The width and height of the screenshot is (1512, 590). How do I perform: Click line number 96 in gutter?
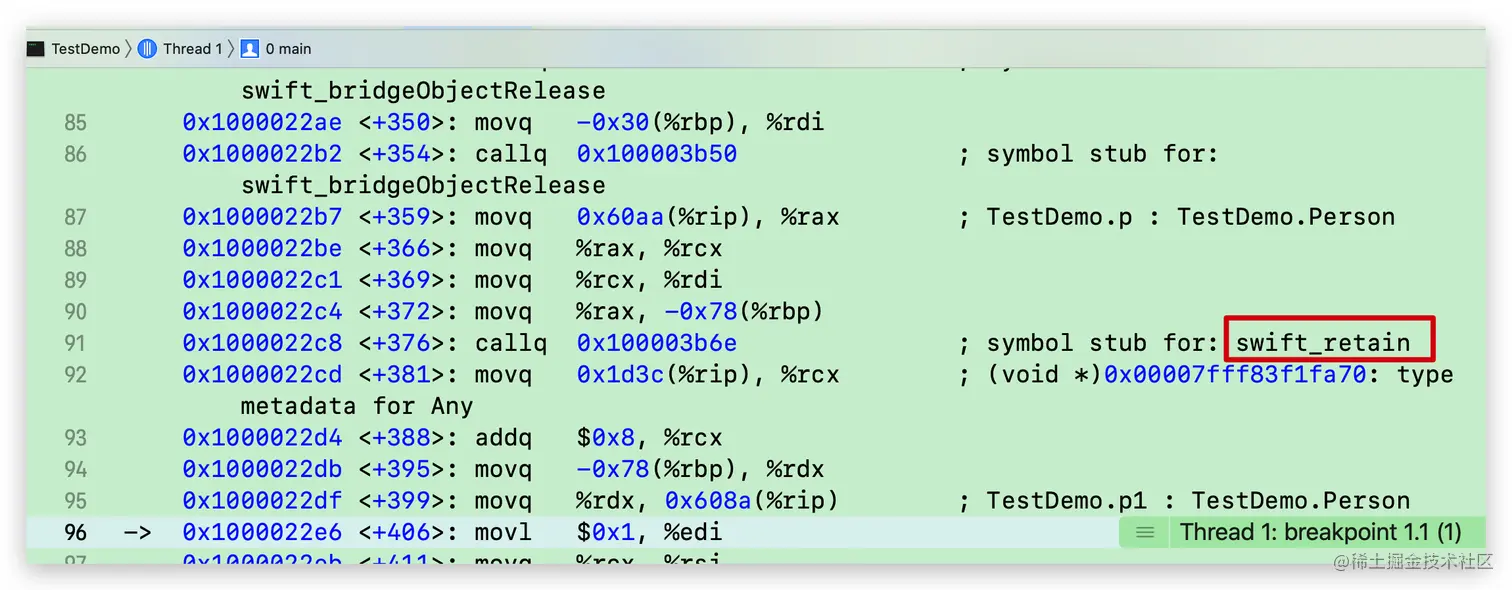point(75,532)
